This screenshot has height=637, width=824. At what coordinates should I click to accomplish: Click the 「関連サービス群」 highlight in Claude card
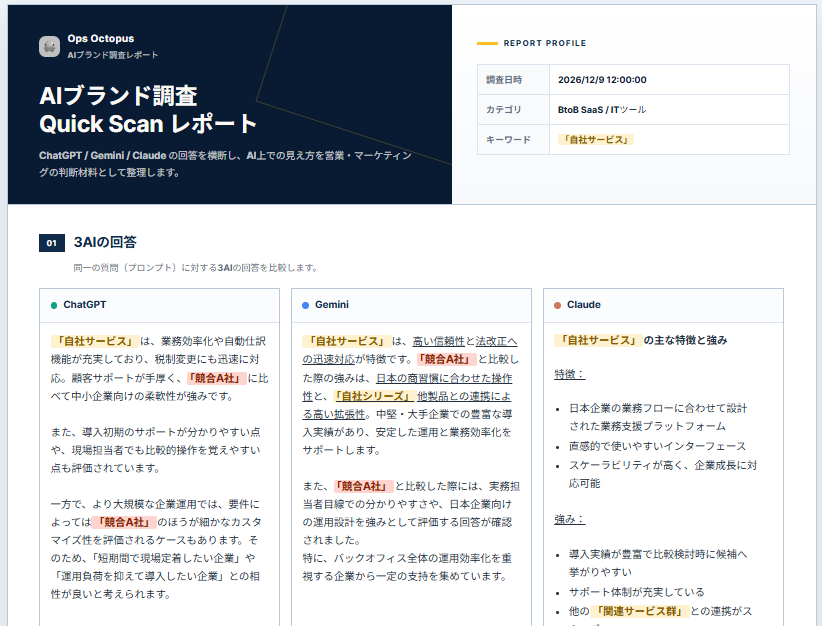640,611
